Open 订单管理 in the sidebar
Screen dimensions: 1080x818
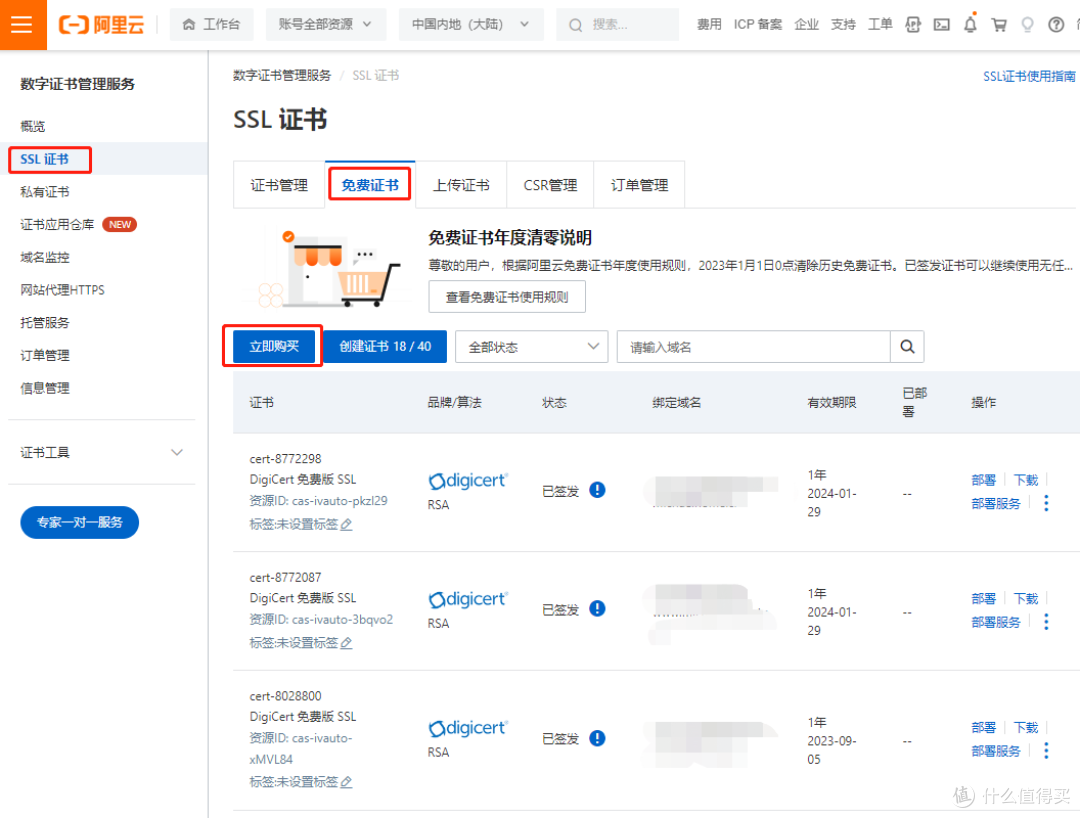click(45, 355)
